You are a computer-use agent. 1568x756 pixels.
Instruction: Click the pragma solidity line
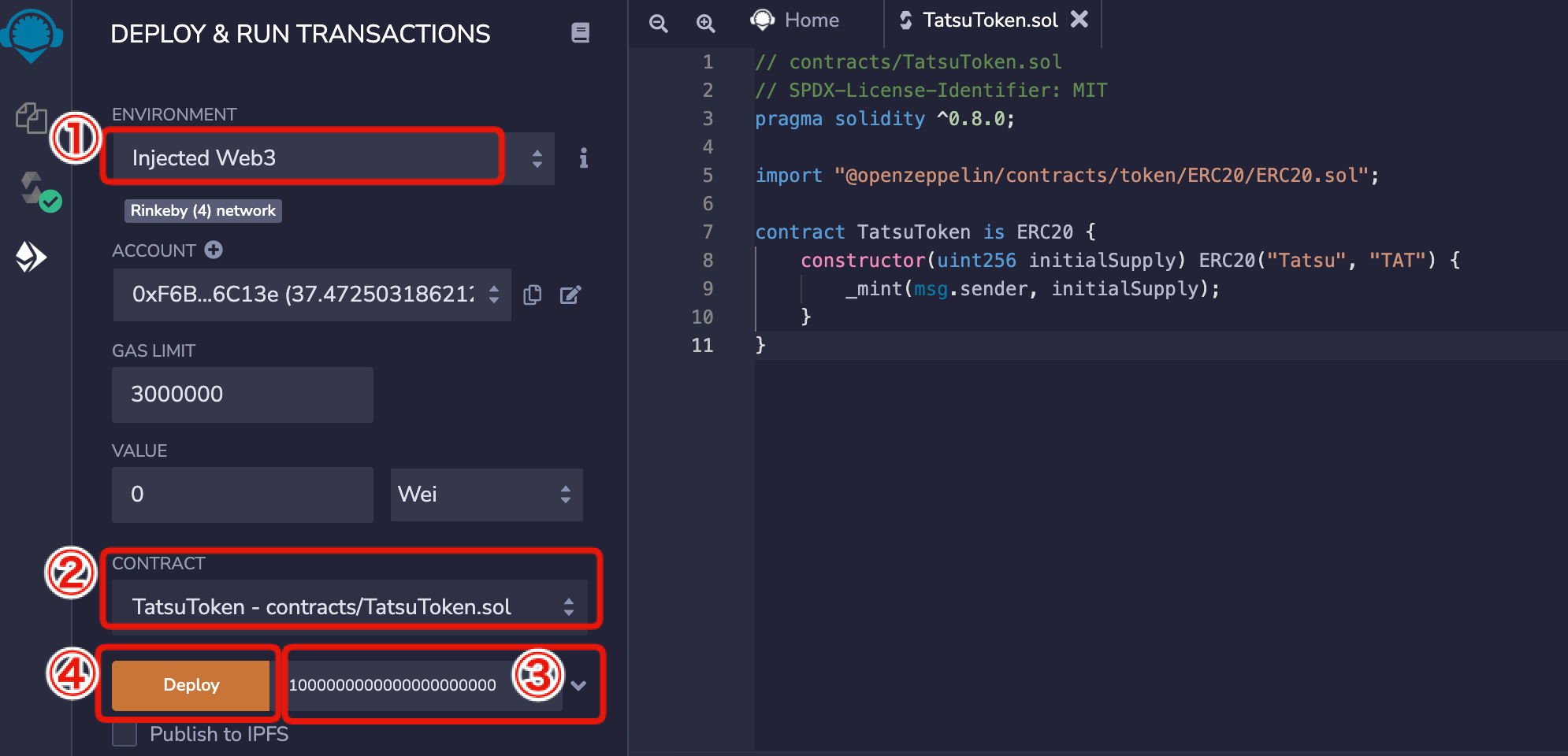pyautogui.click(x=885, y=119)
